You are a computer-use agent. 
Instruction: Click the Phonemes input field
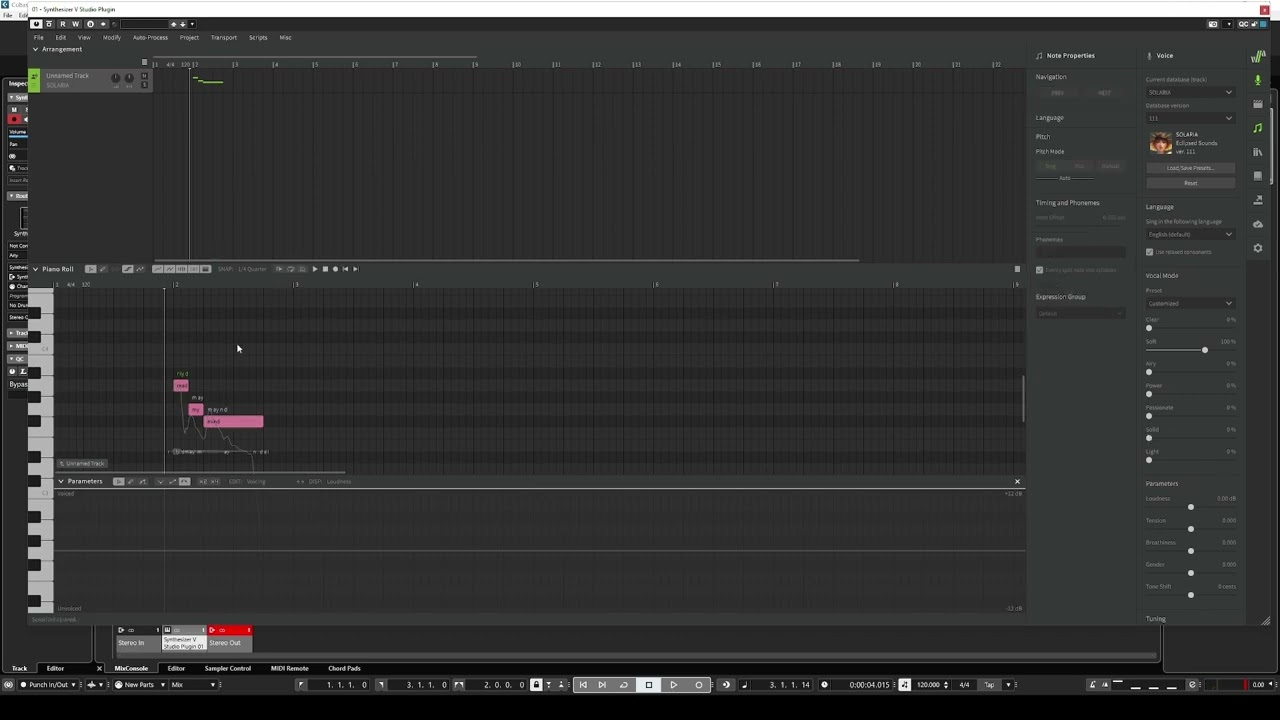tap(1080, 252)
